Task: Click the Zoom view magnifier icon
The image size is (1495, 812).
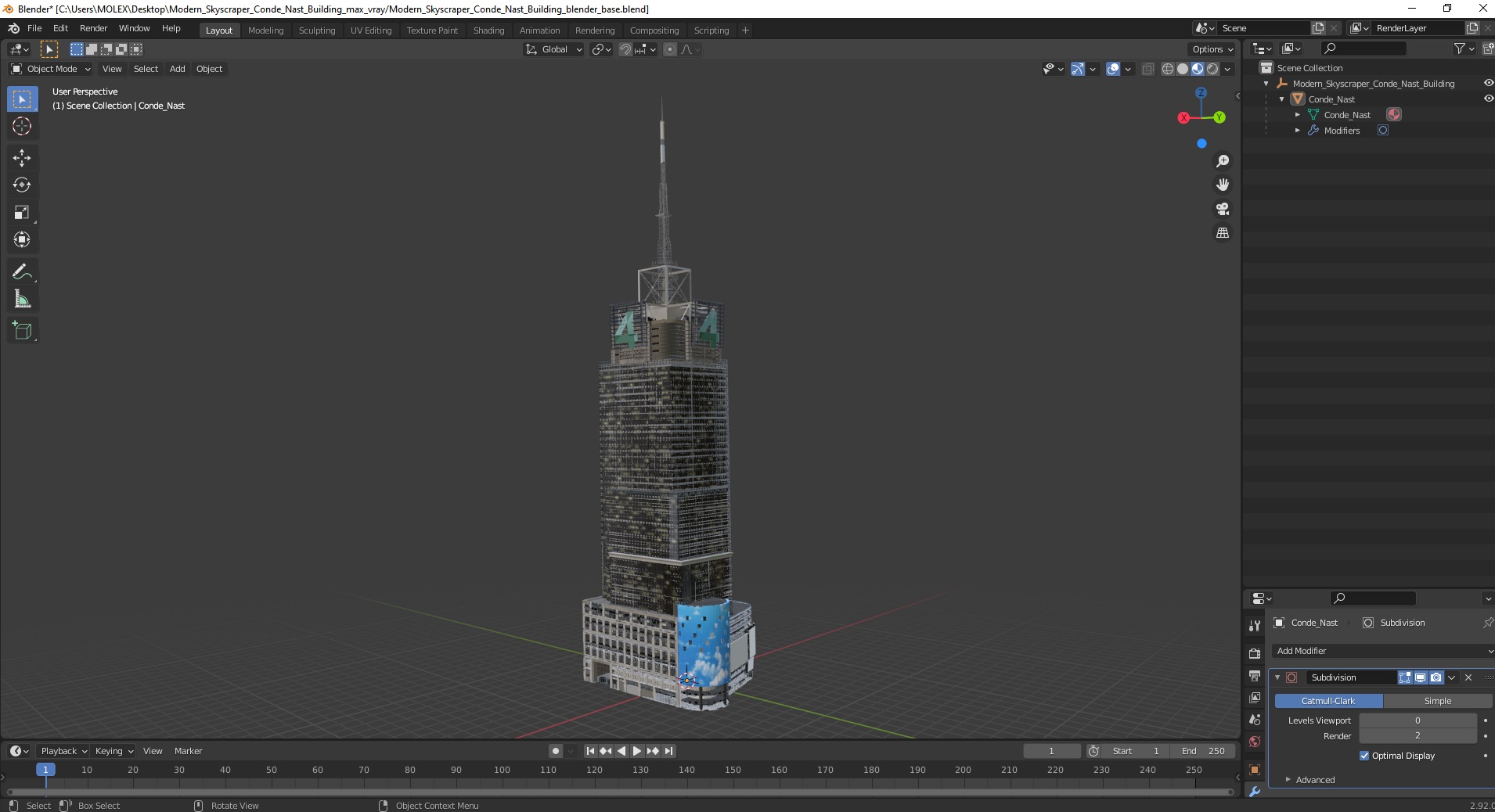Action: pyautogui.click(x=1223, y=161)
